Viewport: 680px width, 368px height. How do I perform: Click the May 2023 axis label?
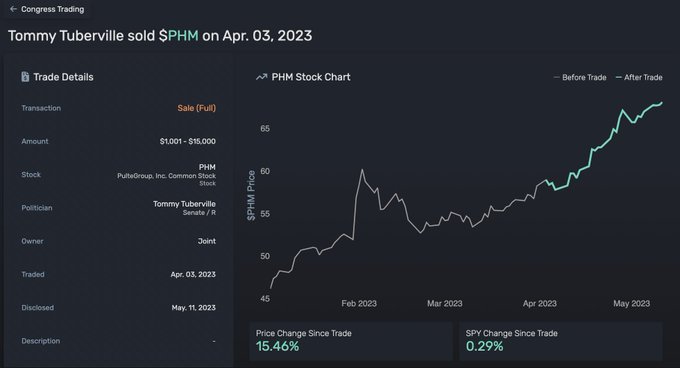pyautogui.click(x=631, y=303)
